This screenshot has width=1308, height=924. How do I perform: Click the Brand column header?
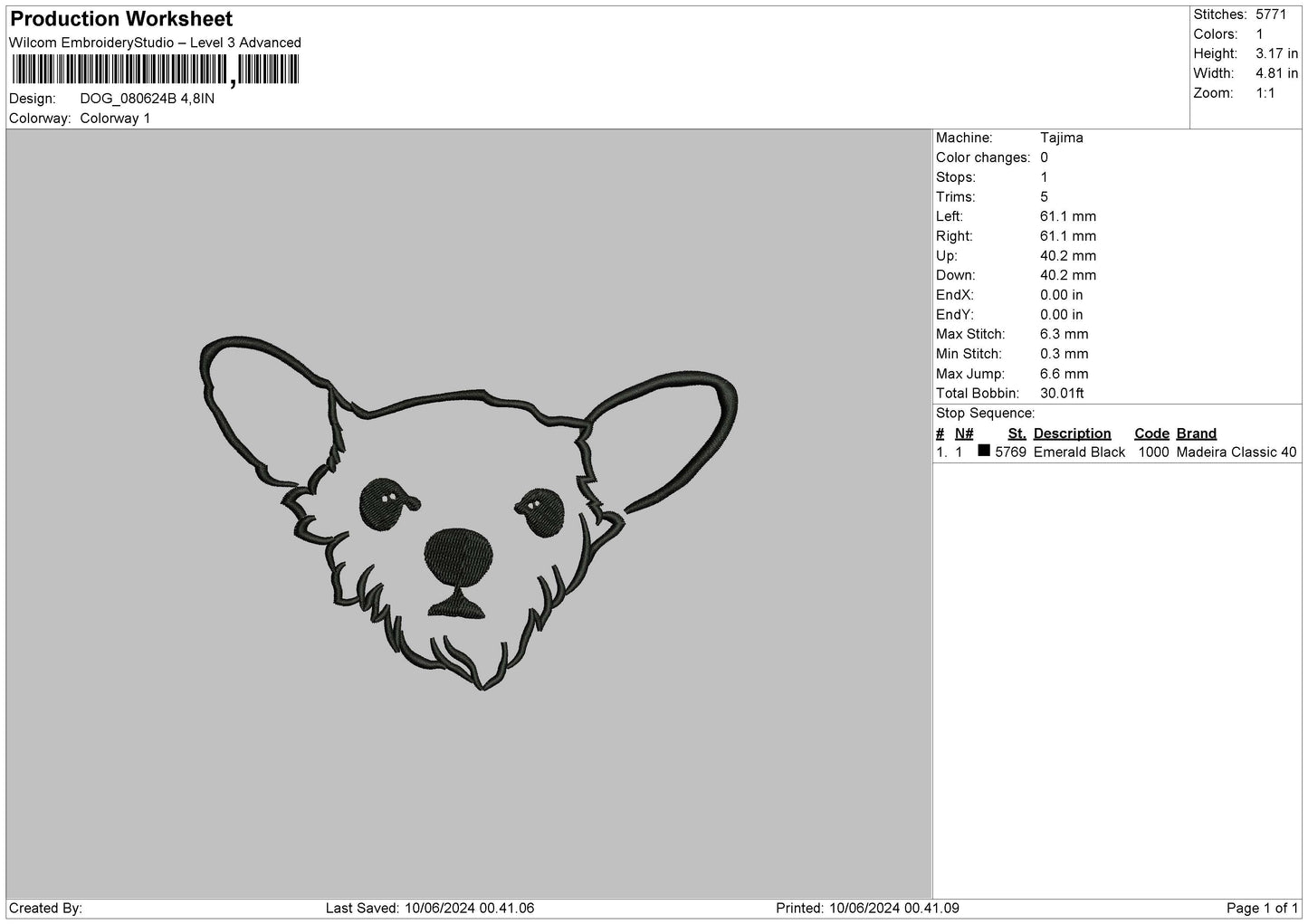click(1197, 433)
